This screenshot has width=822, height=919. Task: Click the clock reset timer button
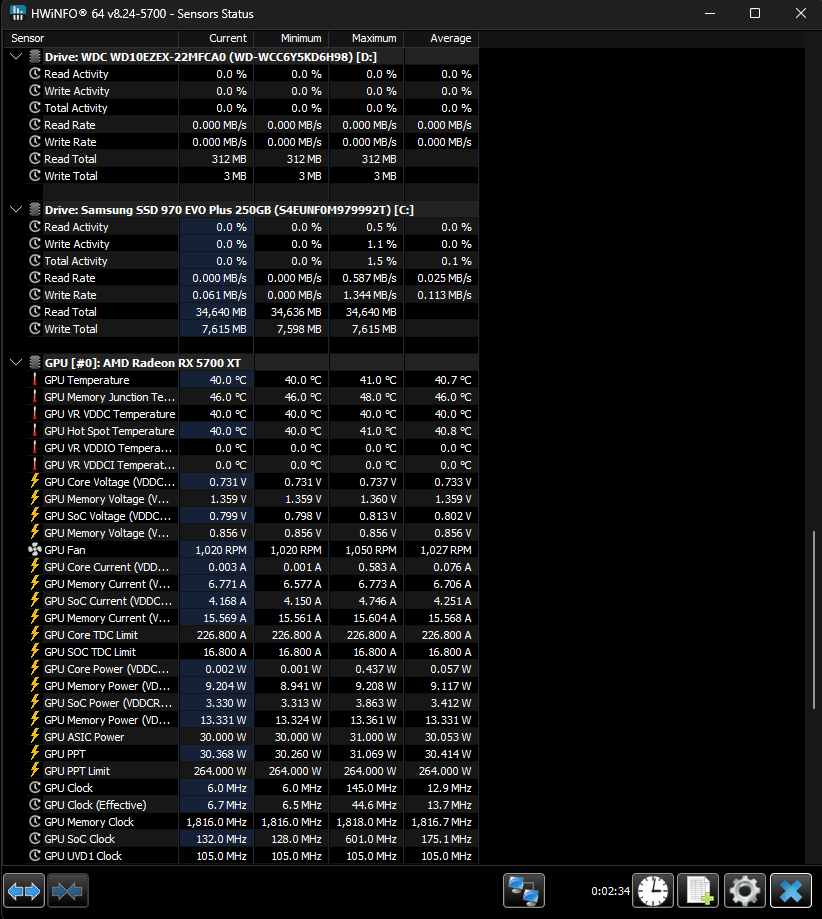click(x=653, y=891)
